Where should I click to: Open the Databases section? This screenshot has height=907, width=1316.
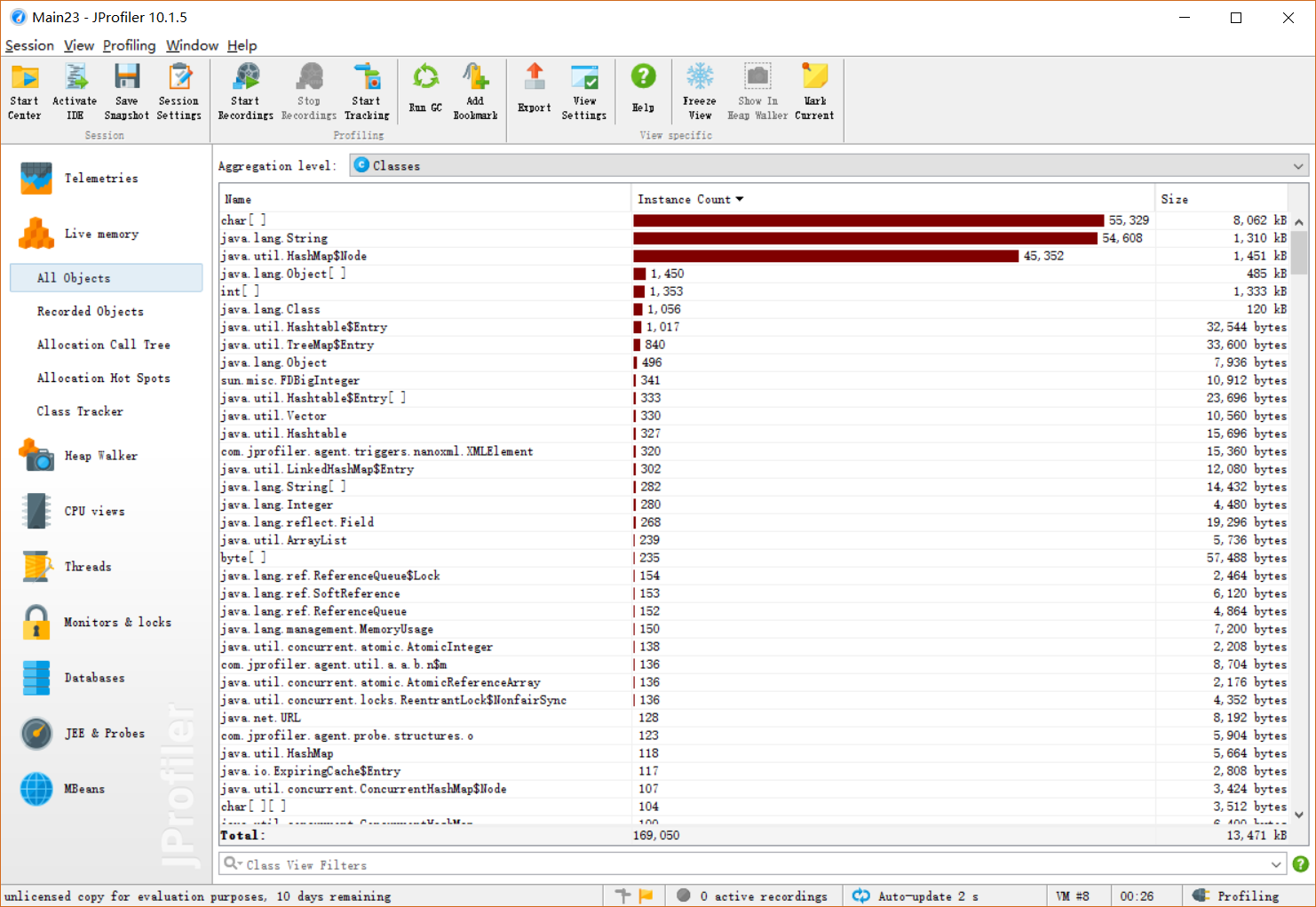[107, 678]
